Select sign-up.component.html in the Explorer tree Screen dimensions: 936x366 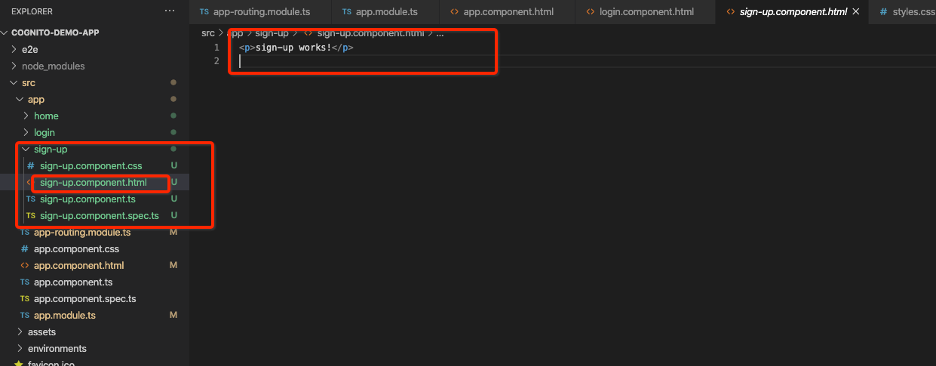coord(94,182)
